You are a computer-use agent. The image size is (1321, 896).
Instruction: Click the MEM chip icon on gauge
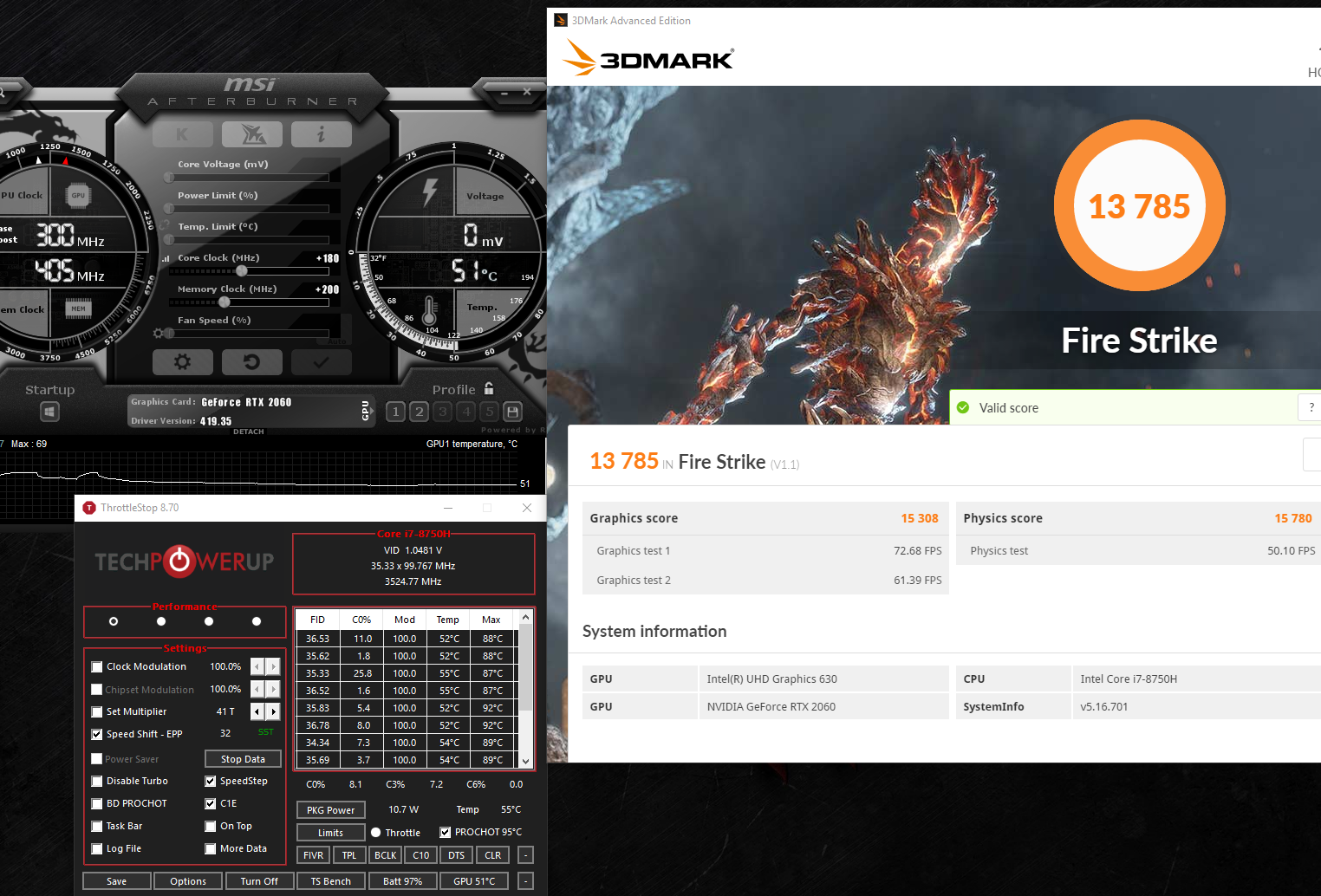tap(78, 308)
